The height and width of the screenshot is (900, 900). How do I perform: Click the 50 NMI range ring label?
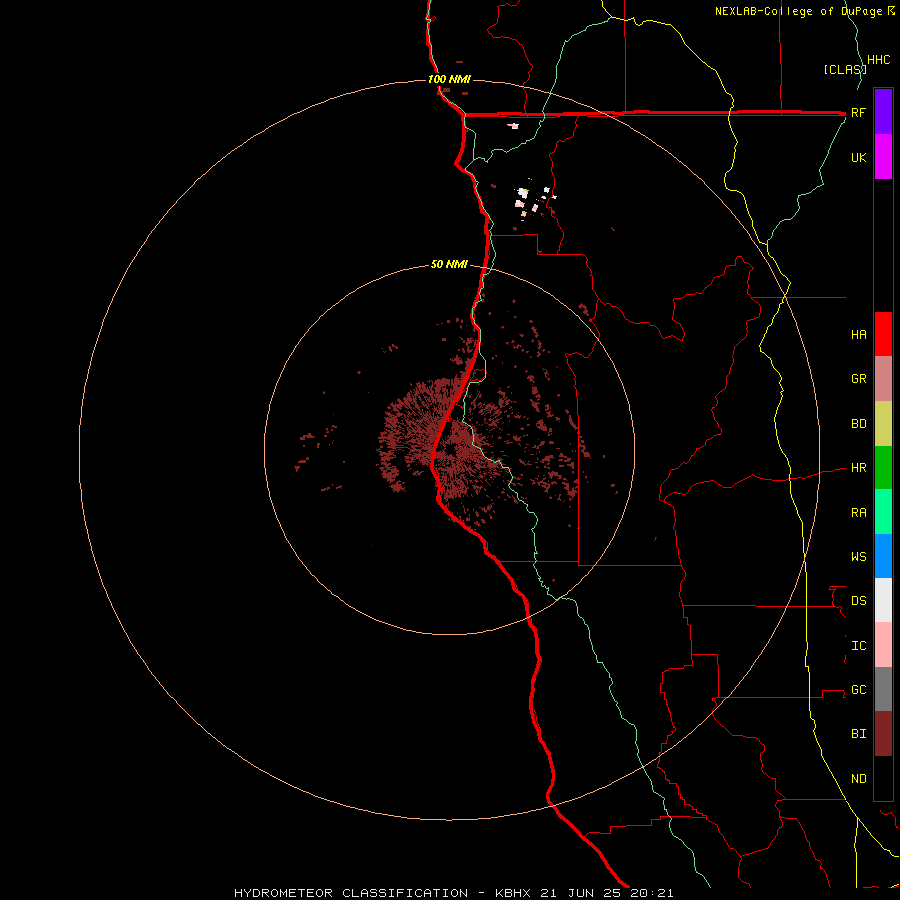tap(449, 265)
